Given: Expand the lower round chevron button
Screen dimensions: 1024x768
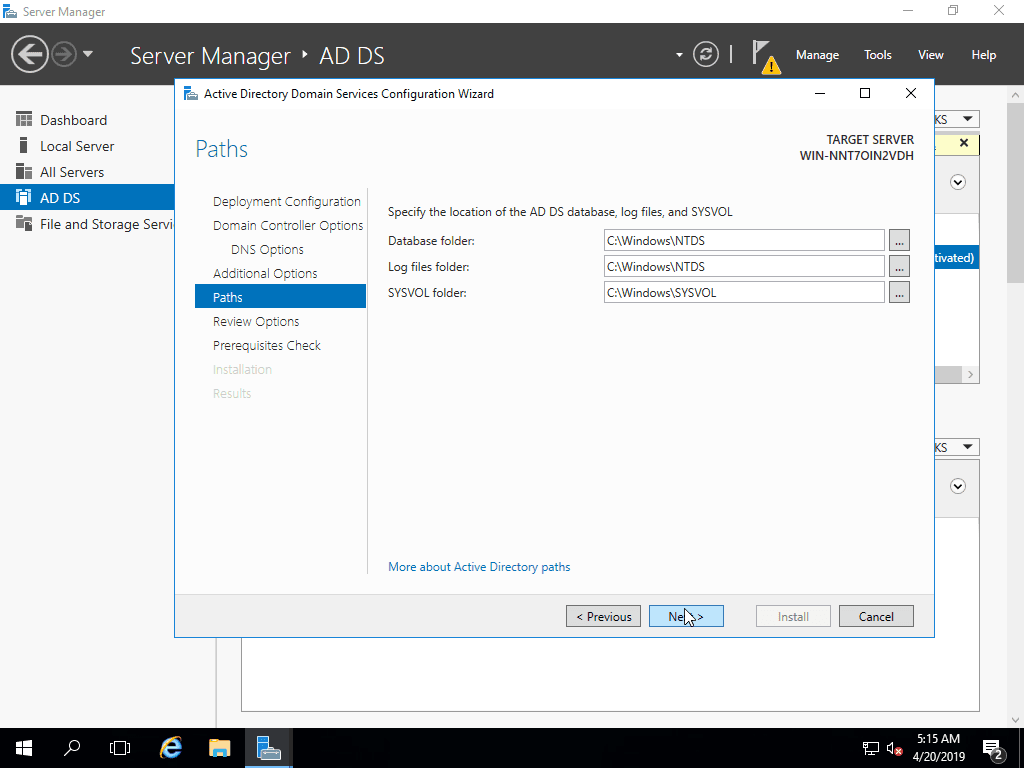Looking at the screenshot, I should coord(958,486).
